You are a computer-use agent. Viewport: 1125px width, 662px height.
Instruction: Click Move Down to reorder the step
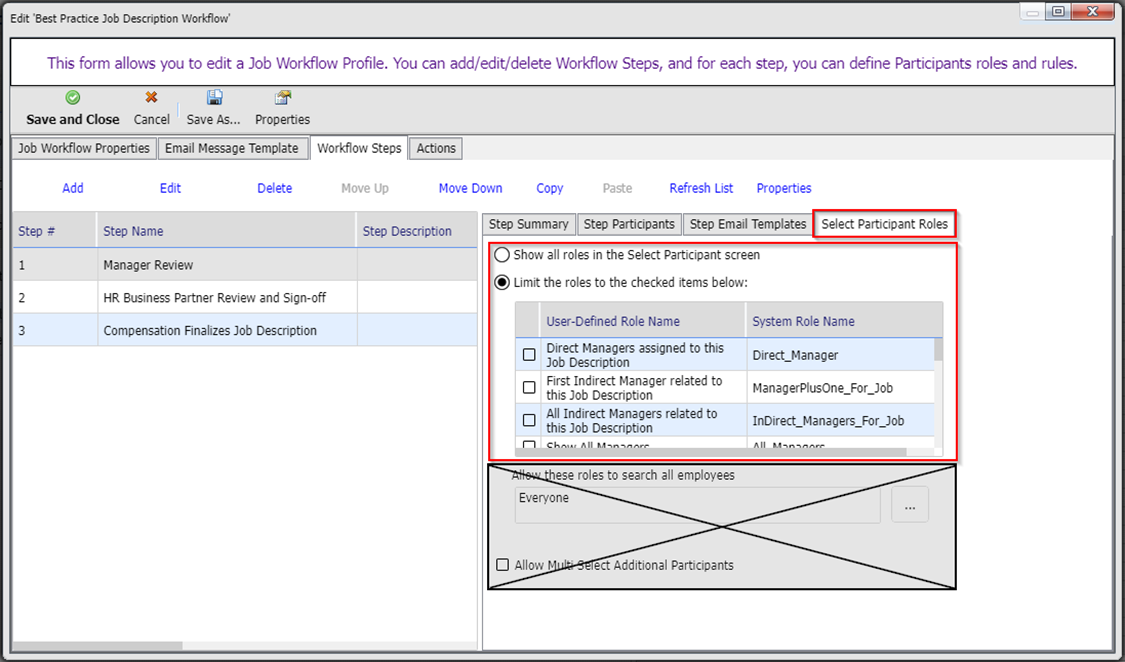click(x=470, y=188)
